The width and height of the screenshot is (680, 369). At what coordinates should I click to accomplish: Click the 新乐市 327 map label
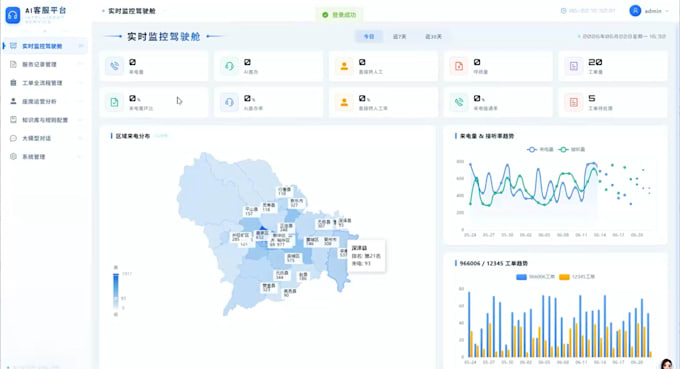coord(297,202)
